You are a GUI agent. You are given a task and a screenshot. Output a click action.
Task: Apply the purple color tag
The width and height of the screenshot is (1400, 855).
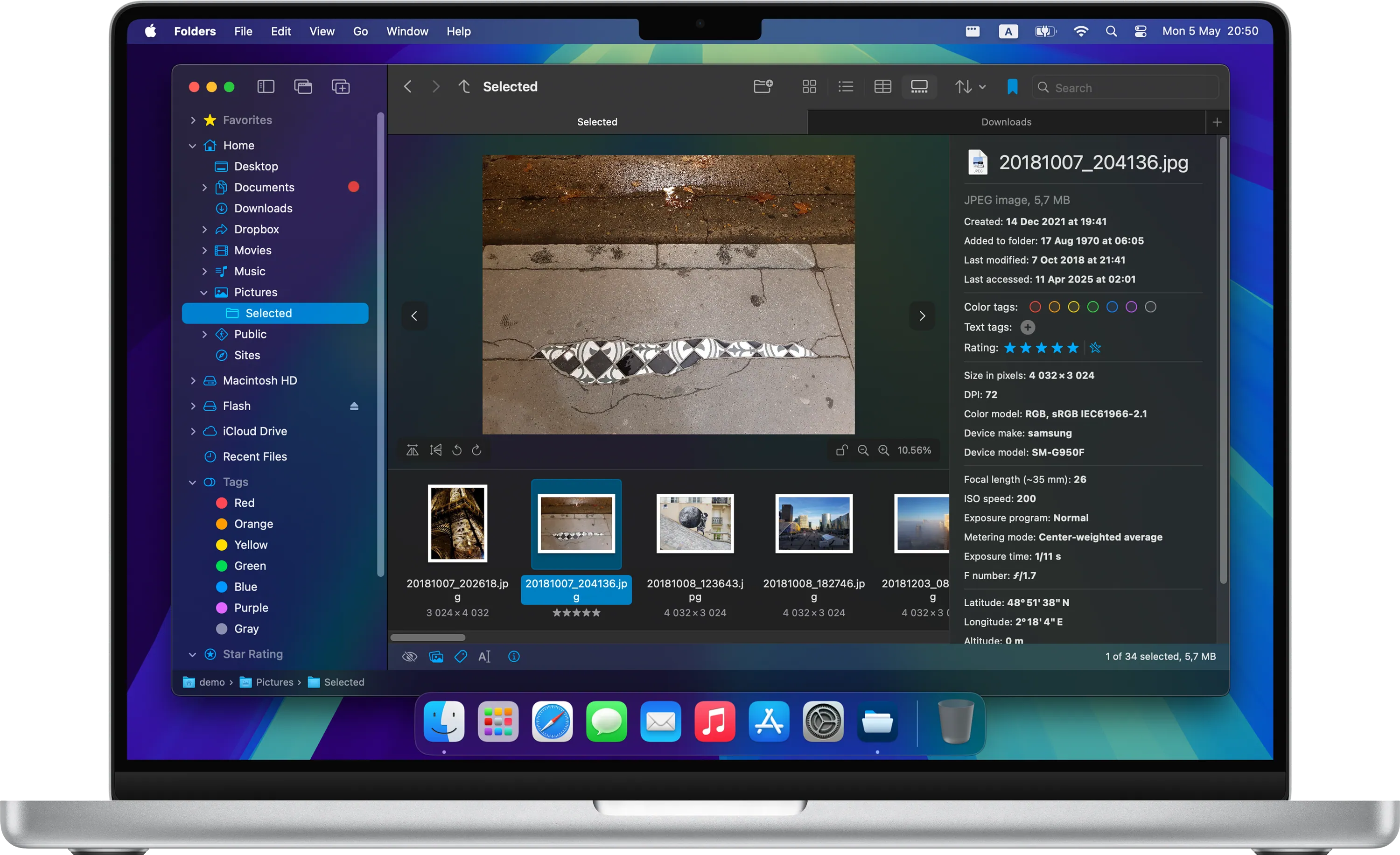point(1131,307)
